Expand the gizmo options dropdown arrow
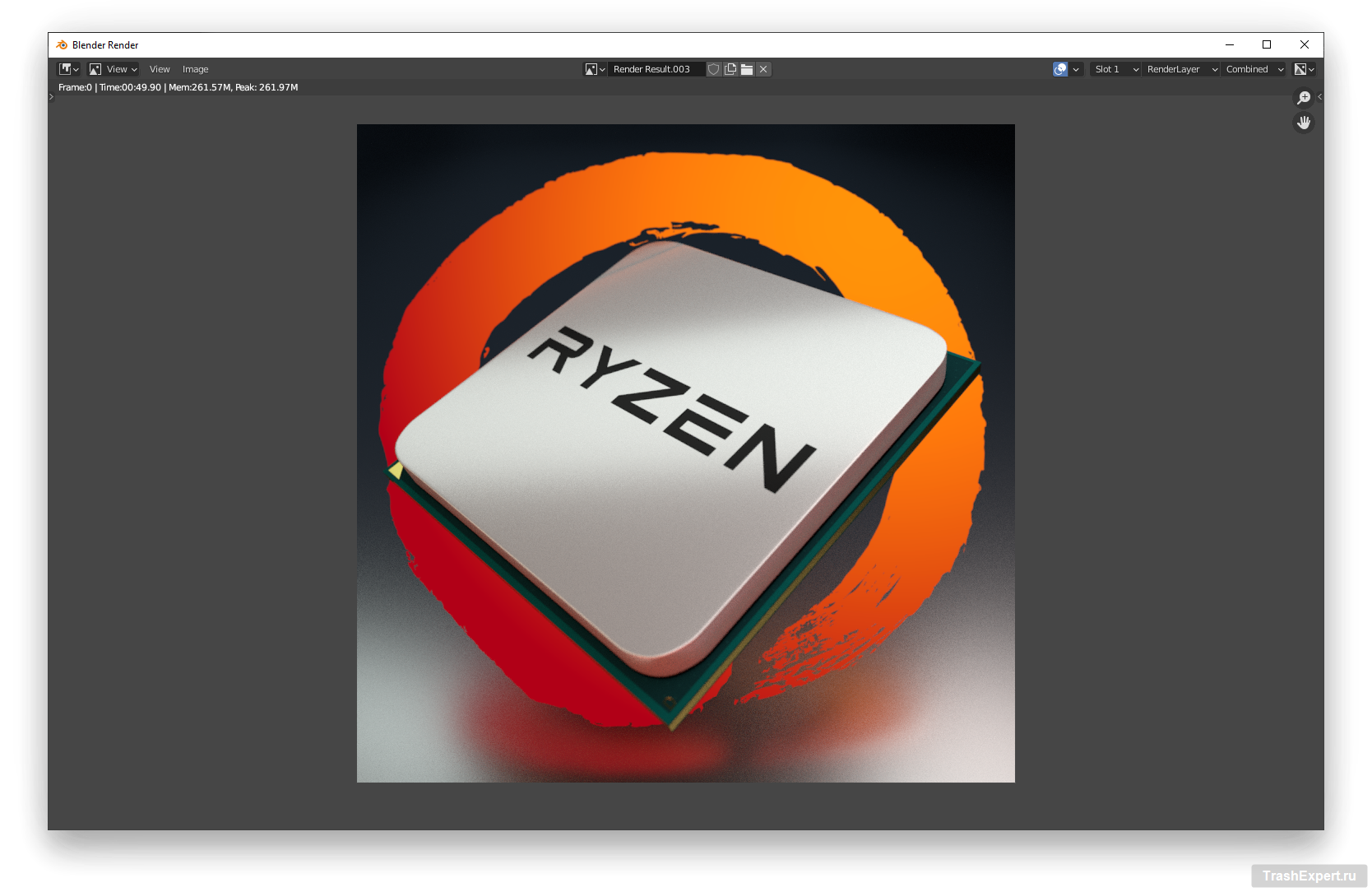Image resolution: width=1372 pixels, height=892 pixels. click(1076, 69)
